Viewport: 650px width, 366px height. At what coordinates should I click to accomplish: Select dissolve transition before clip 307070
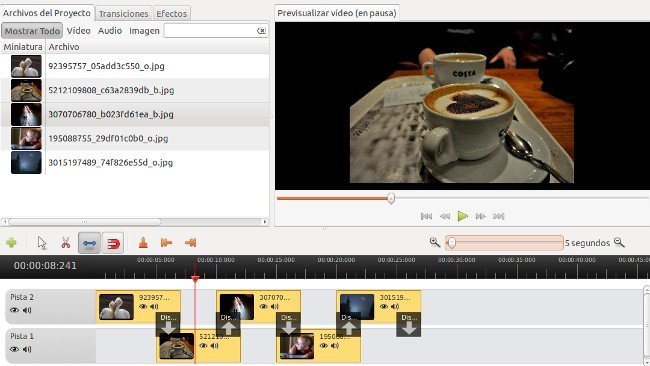(x=228, y=324)
